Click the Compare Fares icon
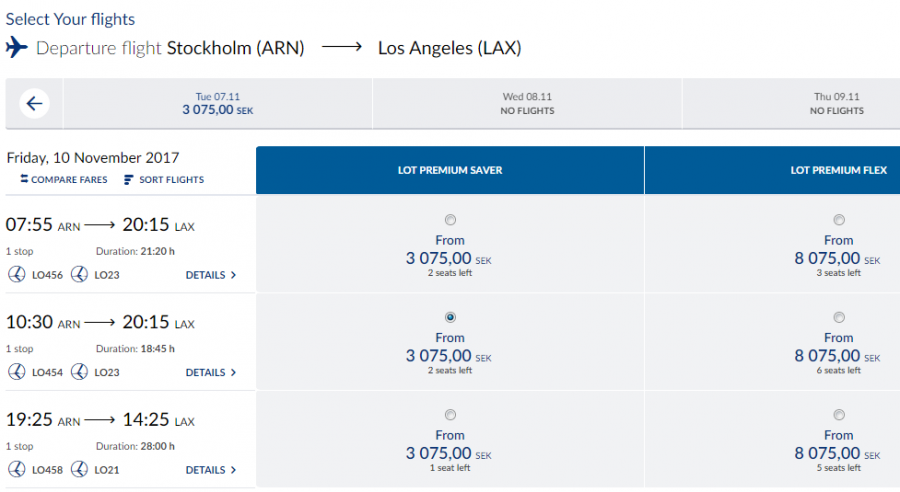This screenshot has width=900, height=492. [24, 180]
